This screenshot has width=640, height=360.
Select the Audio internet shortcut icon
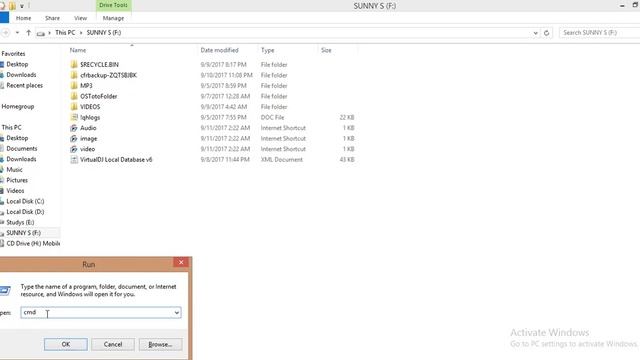click(74, 128)
